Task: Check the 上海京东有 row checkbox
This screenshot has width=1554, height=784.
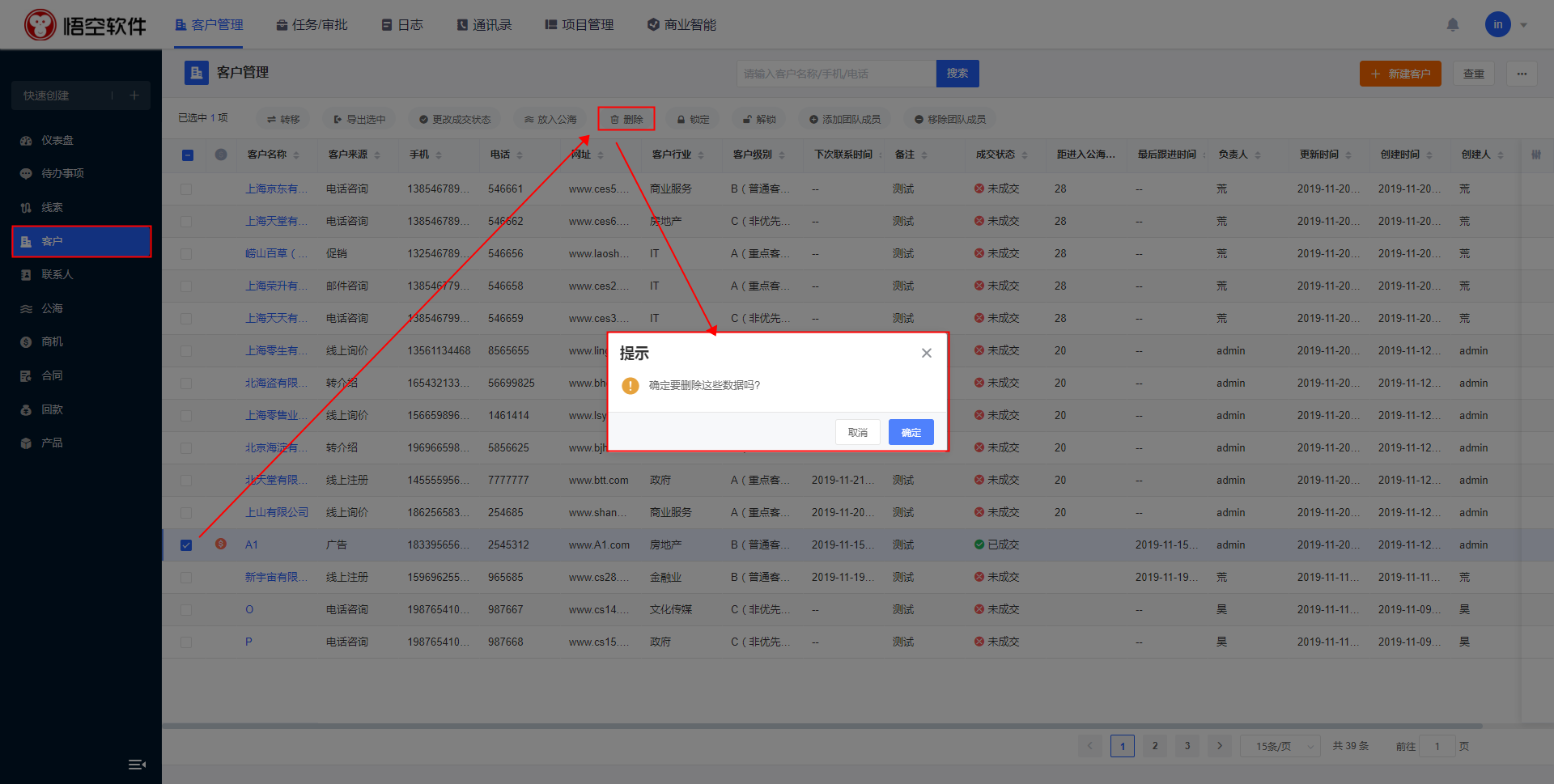Action: (x=186, y=189)
